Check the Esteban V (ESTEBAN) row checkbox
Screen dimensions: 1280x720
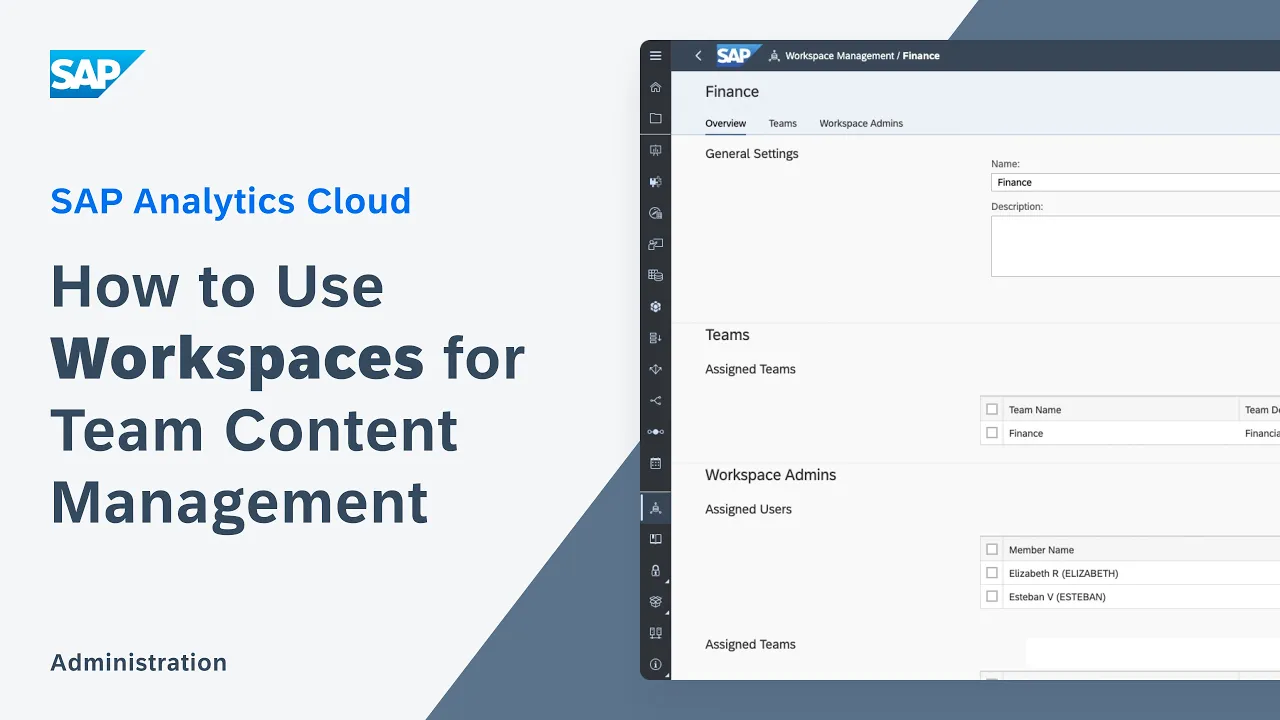[992, 596]
